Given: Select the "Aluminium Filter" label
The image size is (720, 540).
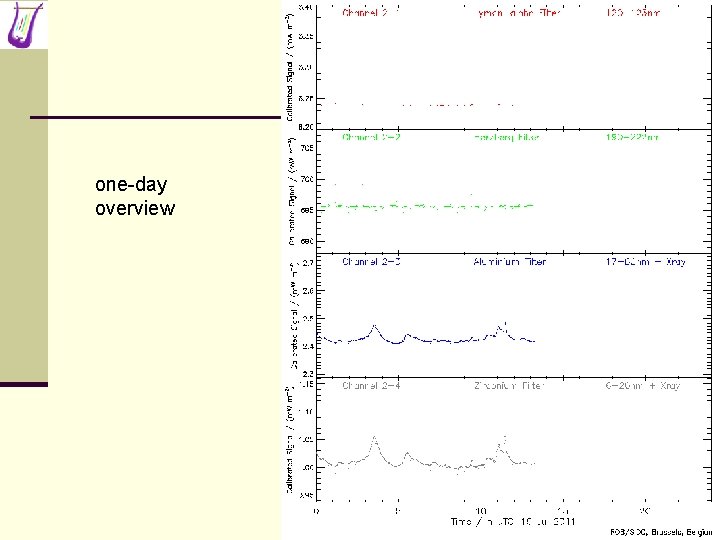Looking at the screenshot, I should [x=509, y=262].
